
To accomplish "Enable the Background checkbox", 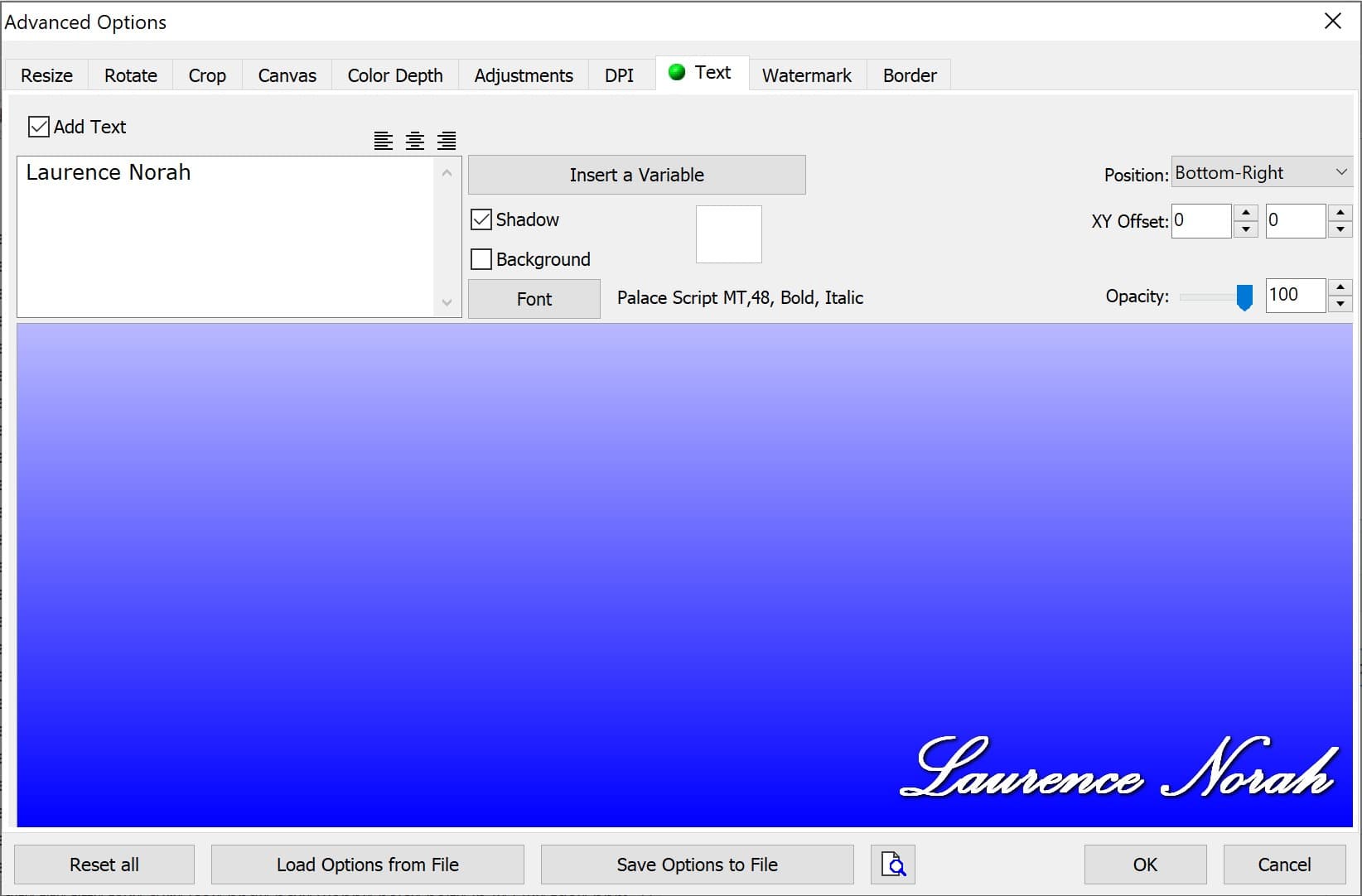I will click(x=481, y=259).
